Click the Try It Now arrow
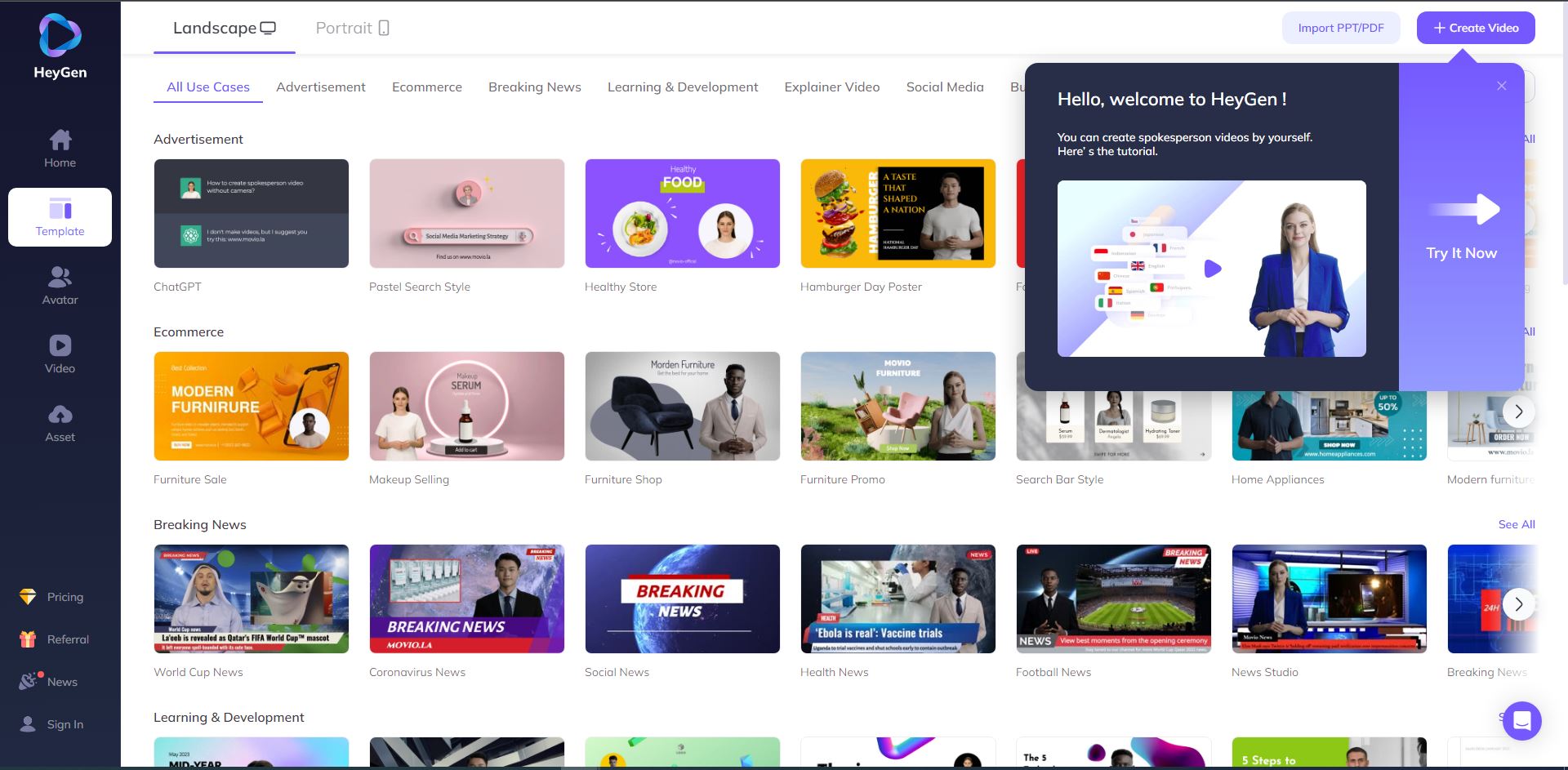The height and width of the screenshot is (770, 1568). click(x=1465, y=210)
